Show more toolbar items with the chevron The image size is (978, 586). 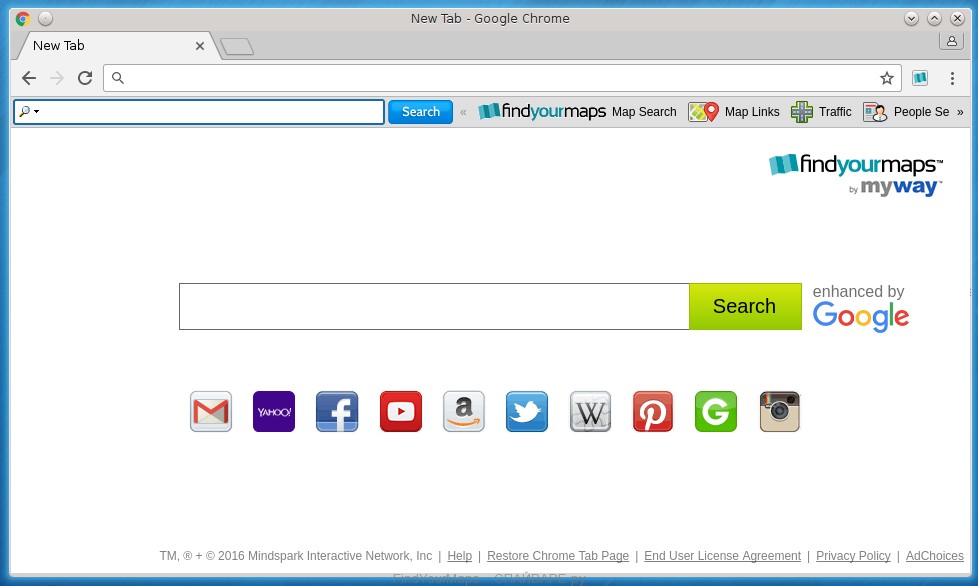(960, 112)
